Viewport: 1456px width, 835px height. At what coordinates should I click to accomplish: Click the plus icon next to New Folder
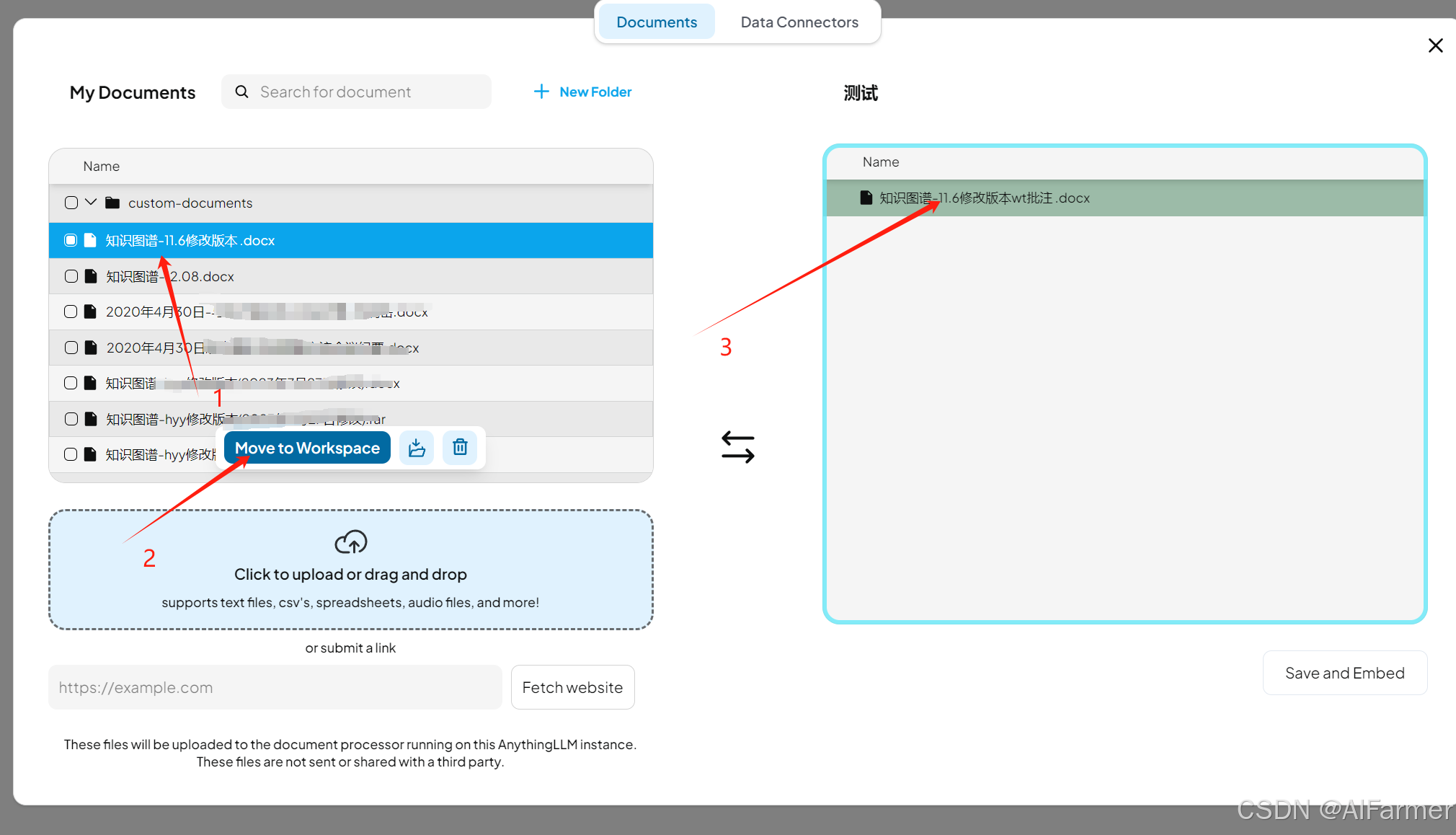pyautogui.click(x=541, y=92)
